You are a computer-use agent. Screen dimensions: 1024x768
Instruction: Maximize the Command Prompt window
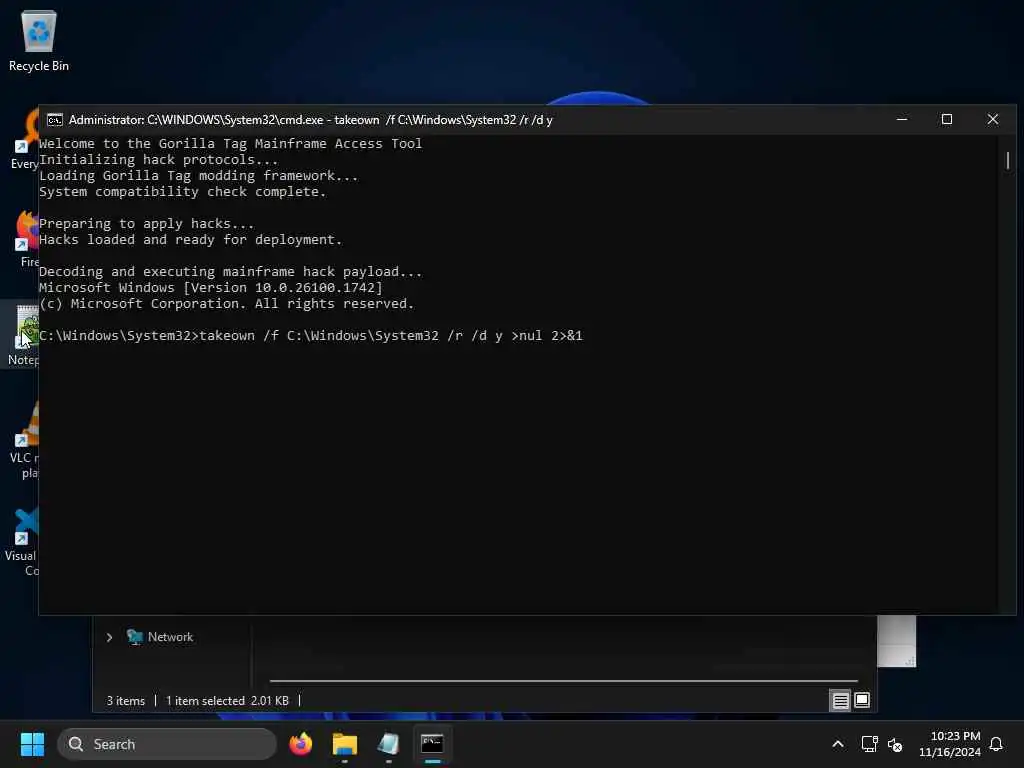[947, 120]
